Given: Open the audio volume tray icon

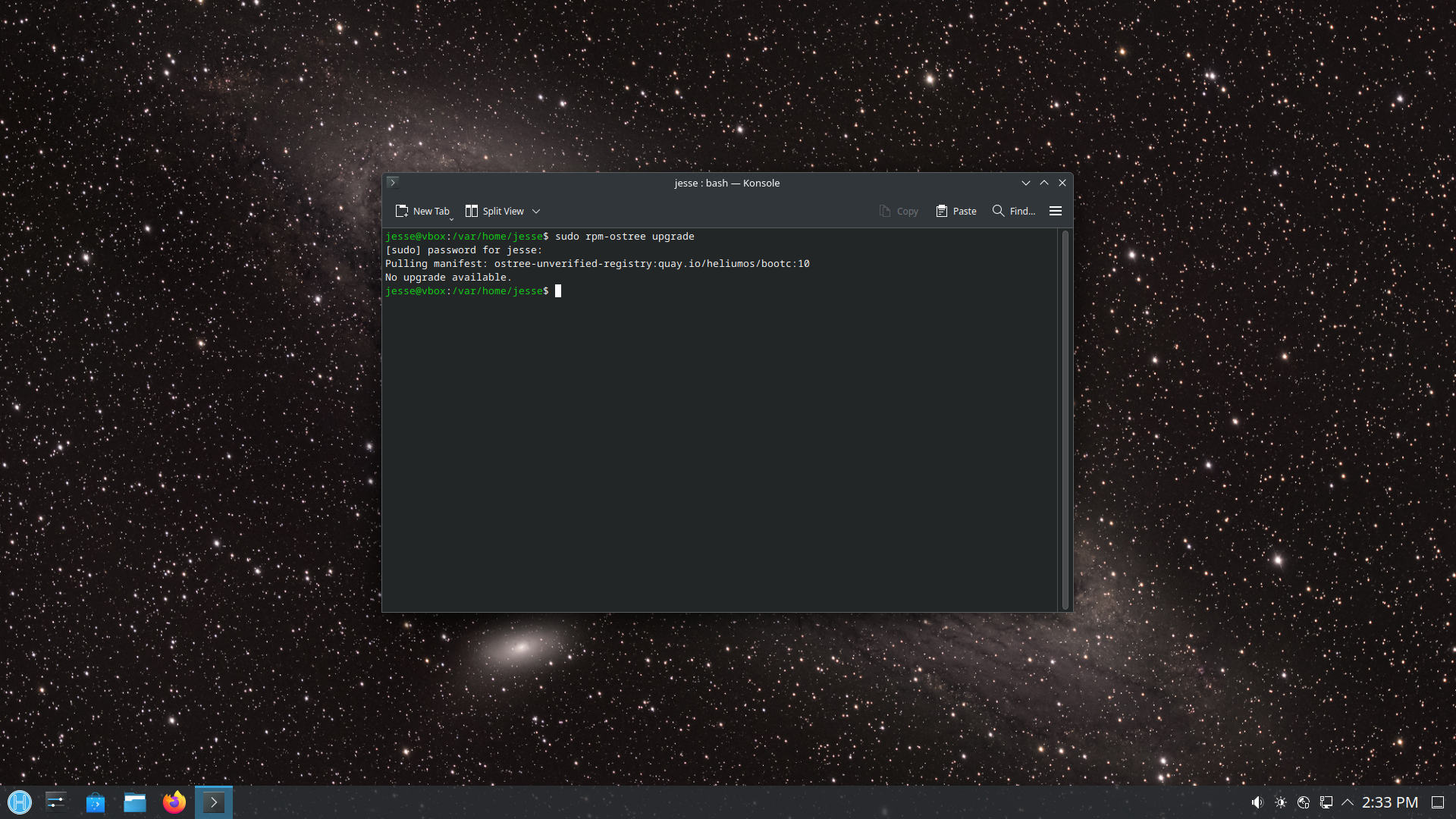Looking at the screenshot, I should coord(1257,802).
